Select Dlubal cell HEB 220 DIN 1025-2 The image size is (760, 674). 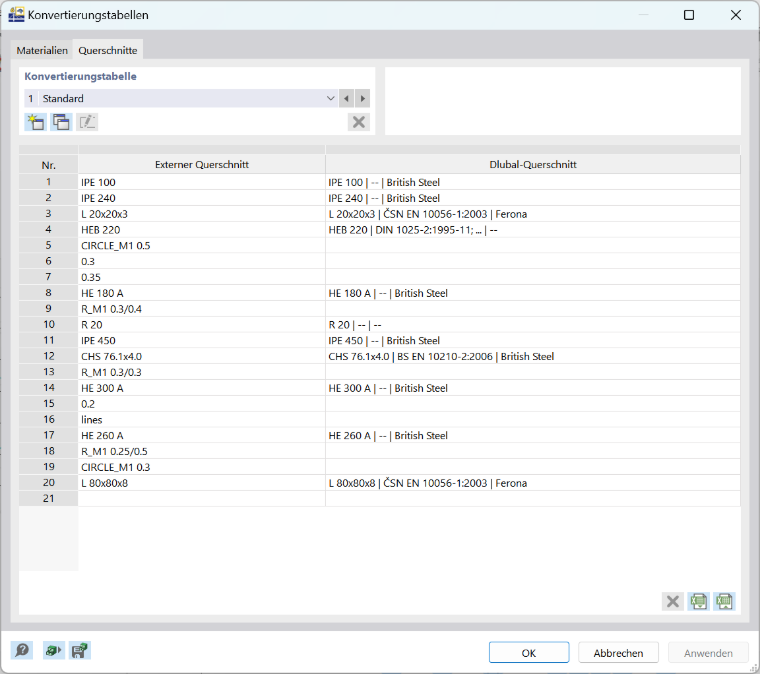(x=533, y=230)
